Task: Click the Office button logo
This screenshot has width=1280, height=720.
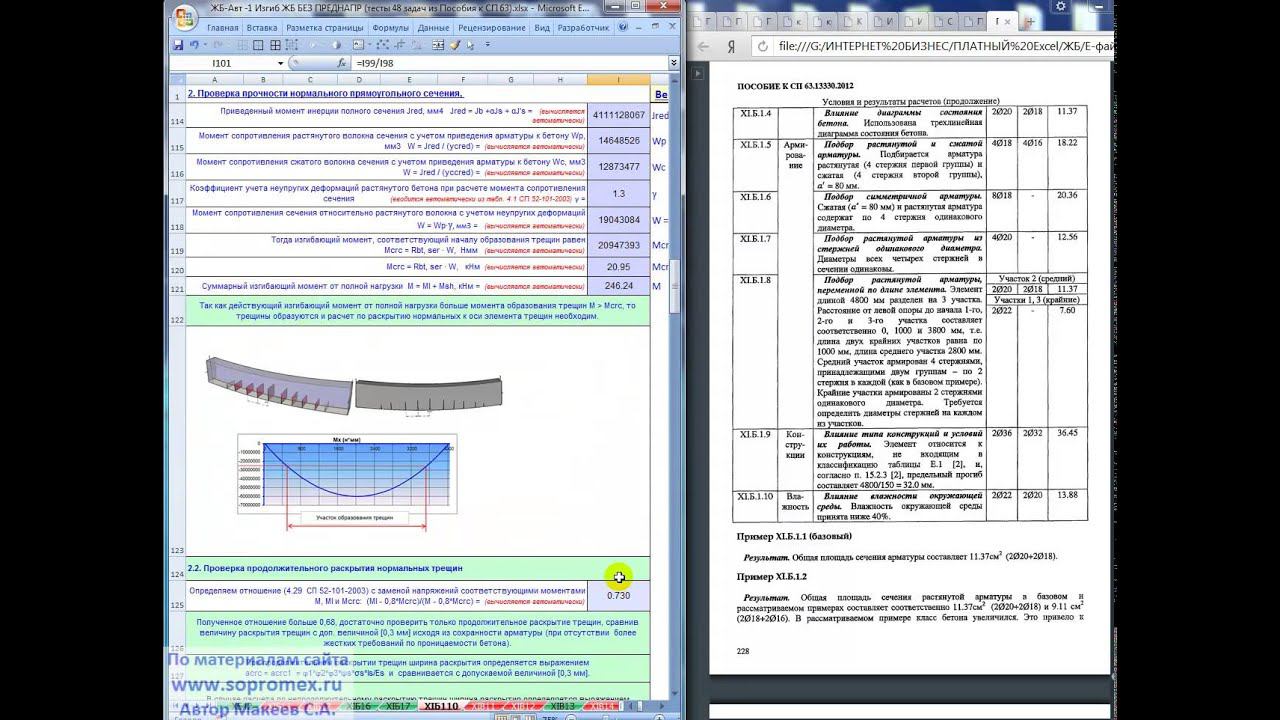Action: pyautogui.click(x=184, y=17)
